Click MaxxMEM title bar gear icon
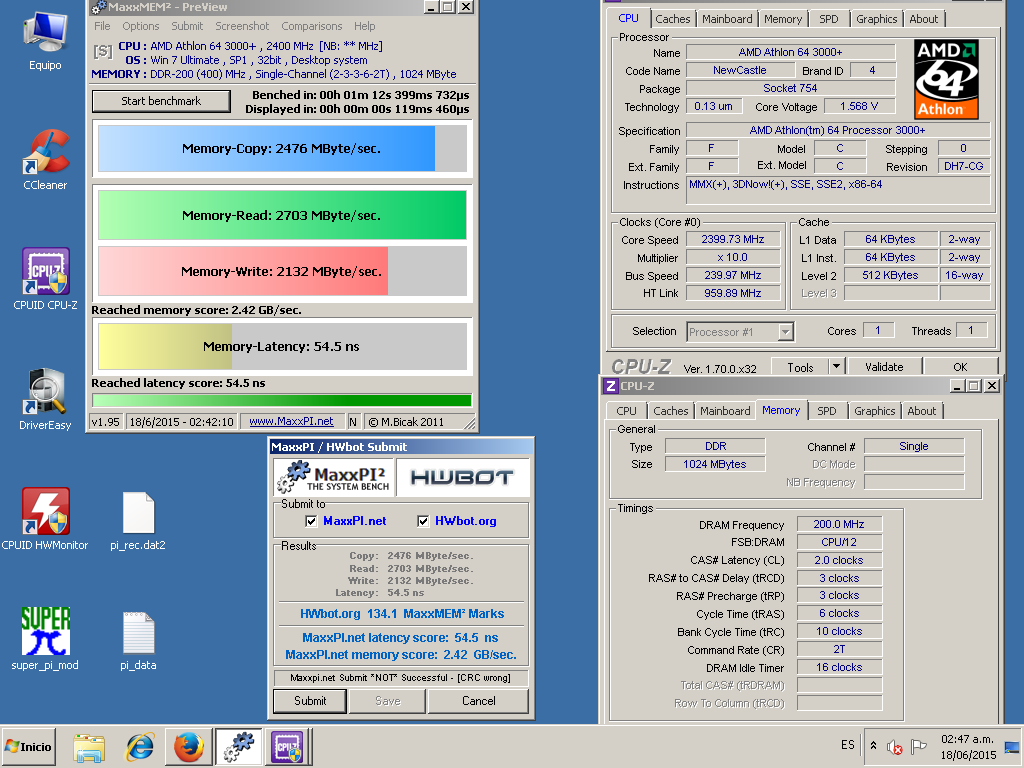The image size is (1024, 768). click(x=99, y=7)
